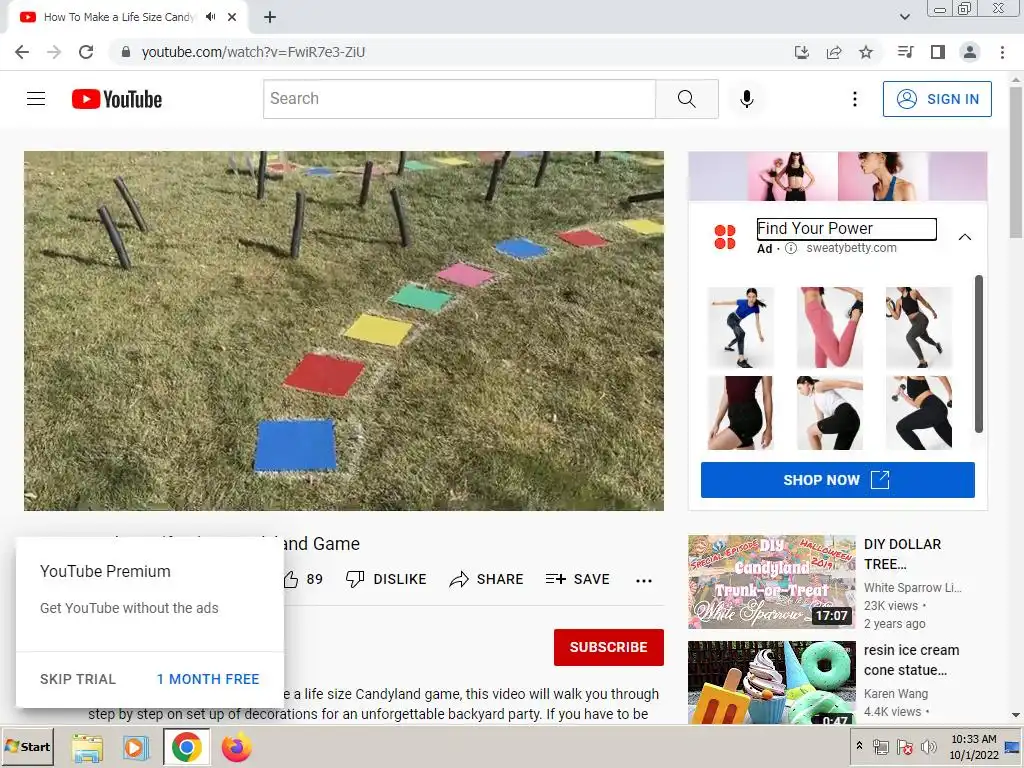Open the Windows Start menu
1024x768 pixels.
click(x=27, y=747)
